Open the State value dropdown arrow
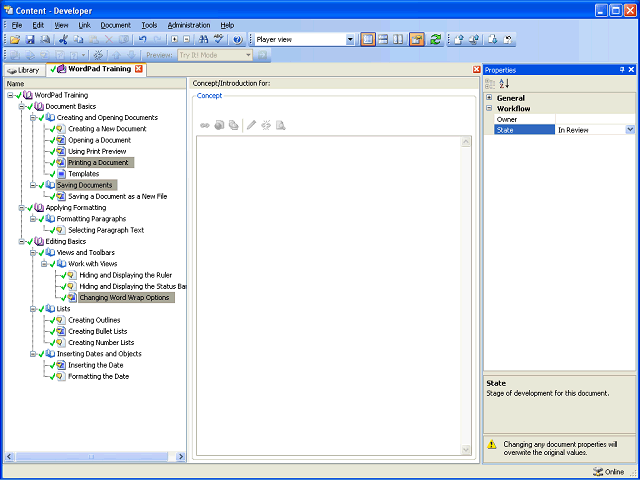The image size is (640, 480). (630, 130)
